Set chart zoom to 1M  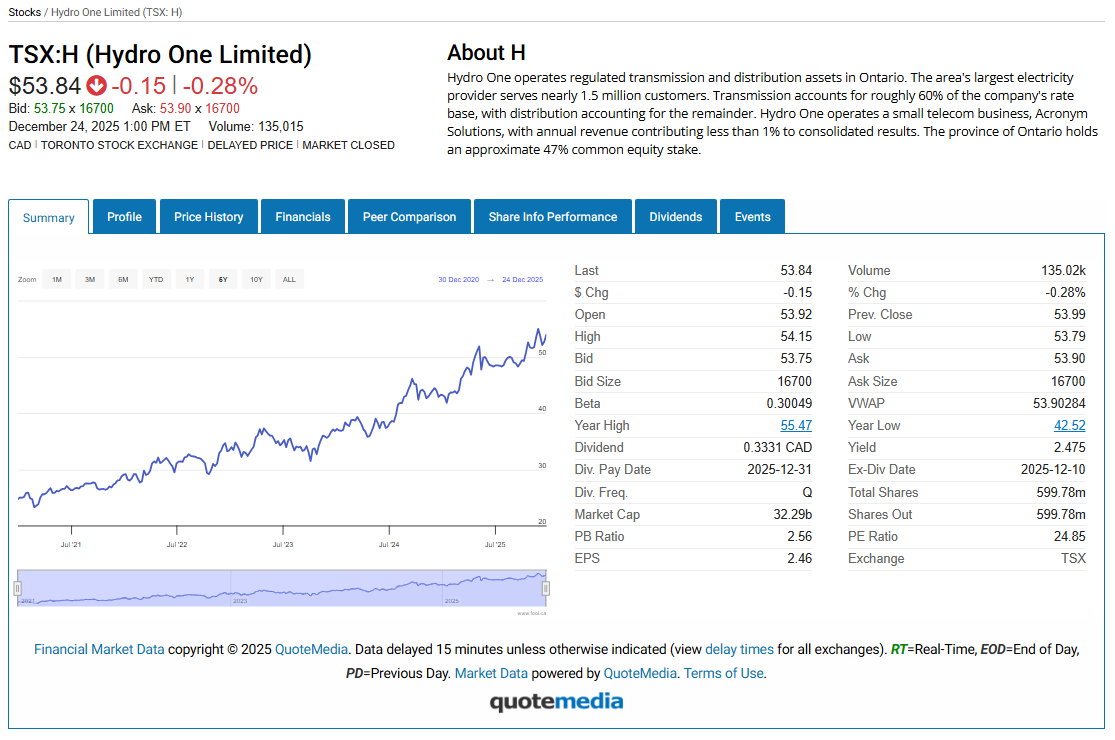click(x=57, y=280)
